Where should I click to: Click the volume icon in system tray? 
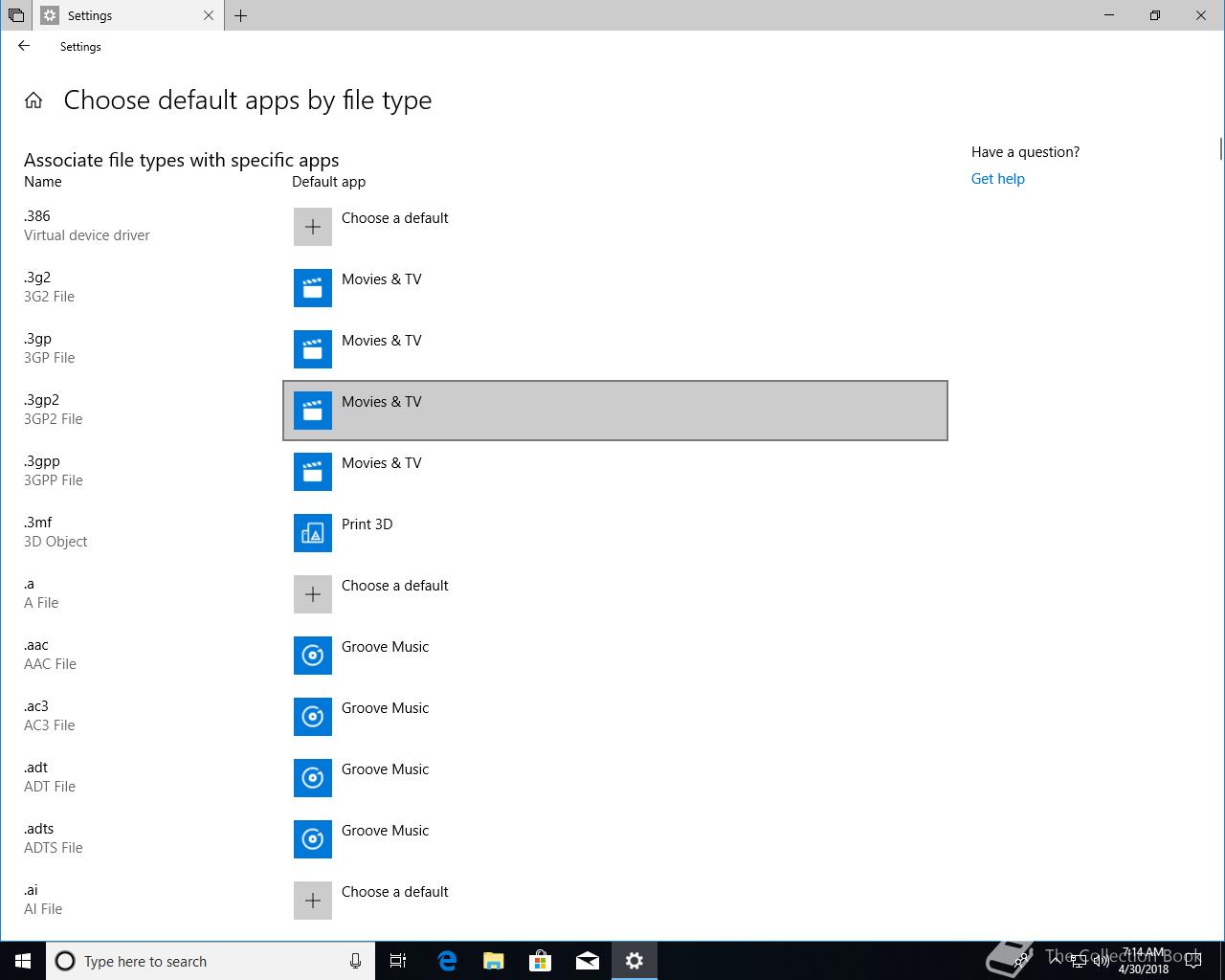pos(1101,961)
